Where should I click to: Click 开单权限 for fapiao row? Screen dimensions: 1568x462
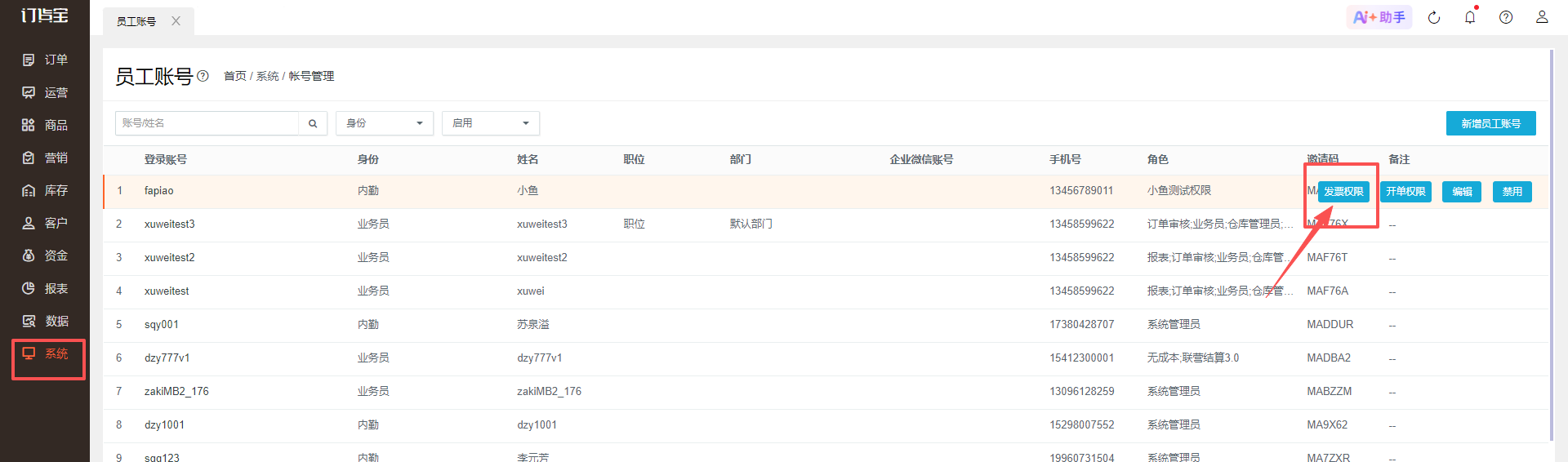1405,192
